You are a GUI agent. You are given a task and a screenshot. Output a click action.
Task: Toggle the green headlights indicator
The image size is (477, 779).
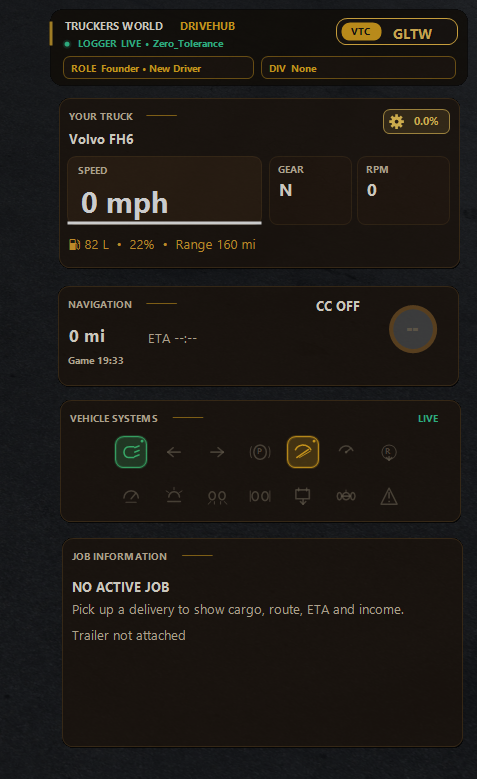point(131,452)
